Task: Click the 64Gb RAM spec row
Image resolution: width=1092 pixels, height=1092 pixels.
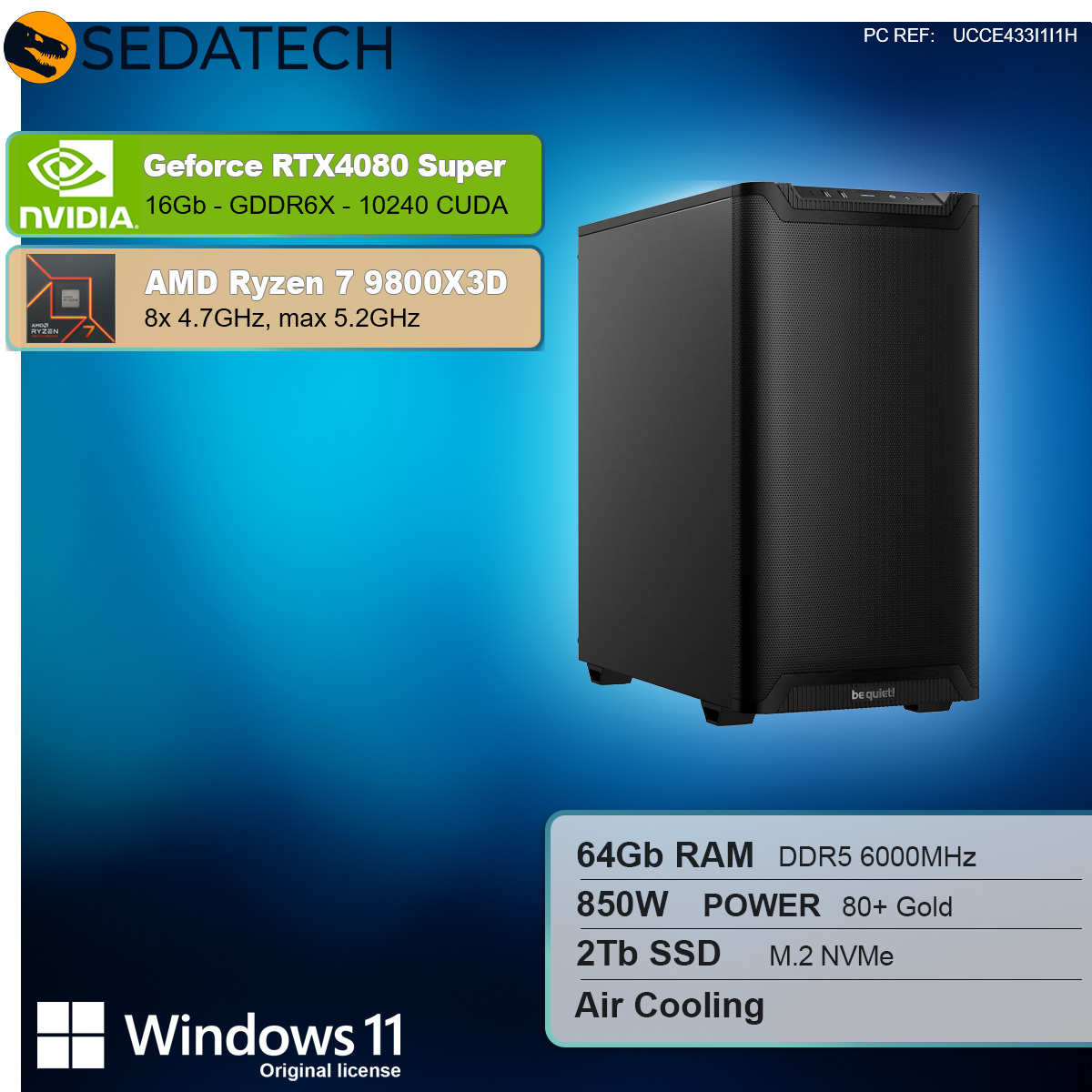Action: 828,855
